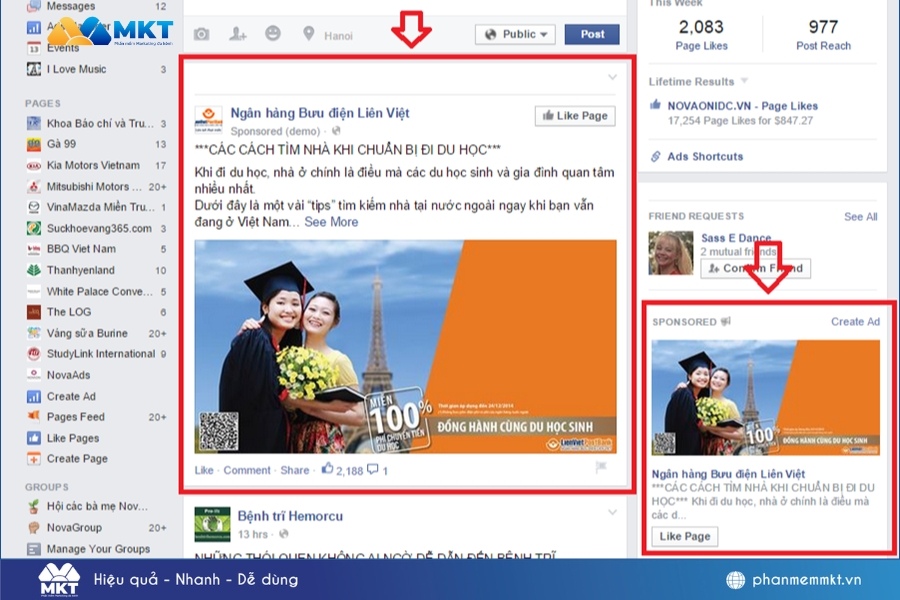This screenshot has width=900, height=600.
Task: Open the sponsored ad image thumbnail
Action: pyautogui.click(x=765, y=397)
